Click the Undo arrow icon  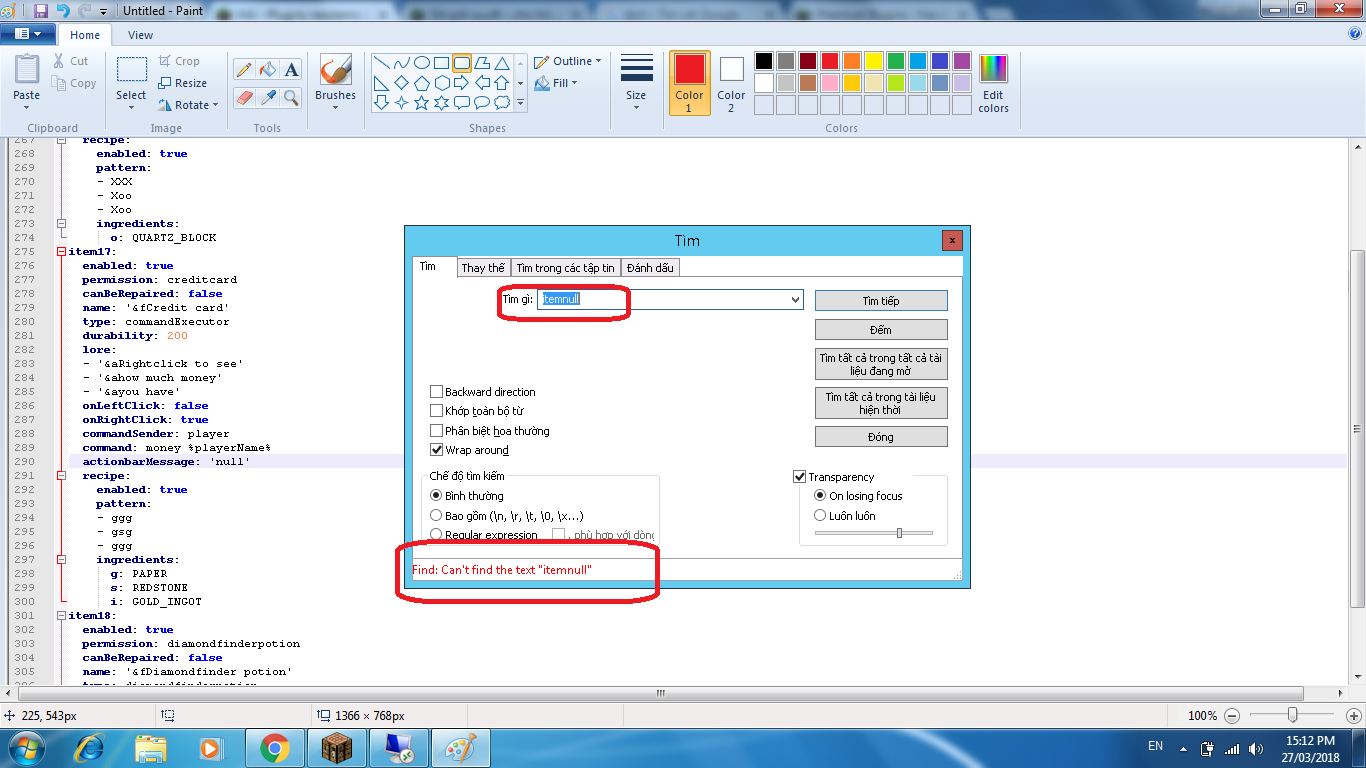(63, 11)
